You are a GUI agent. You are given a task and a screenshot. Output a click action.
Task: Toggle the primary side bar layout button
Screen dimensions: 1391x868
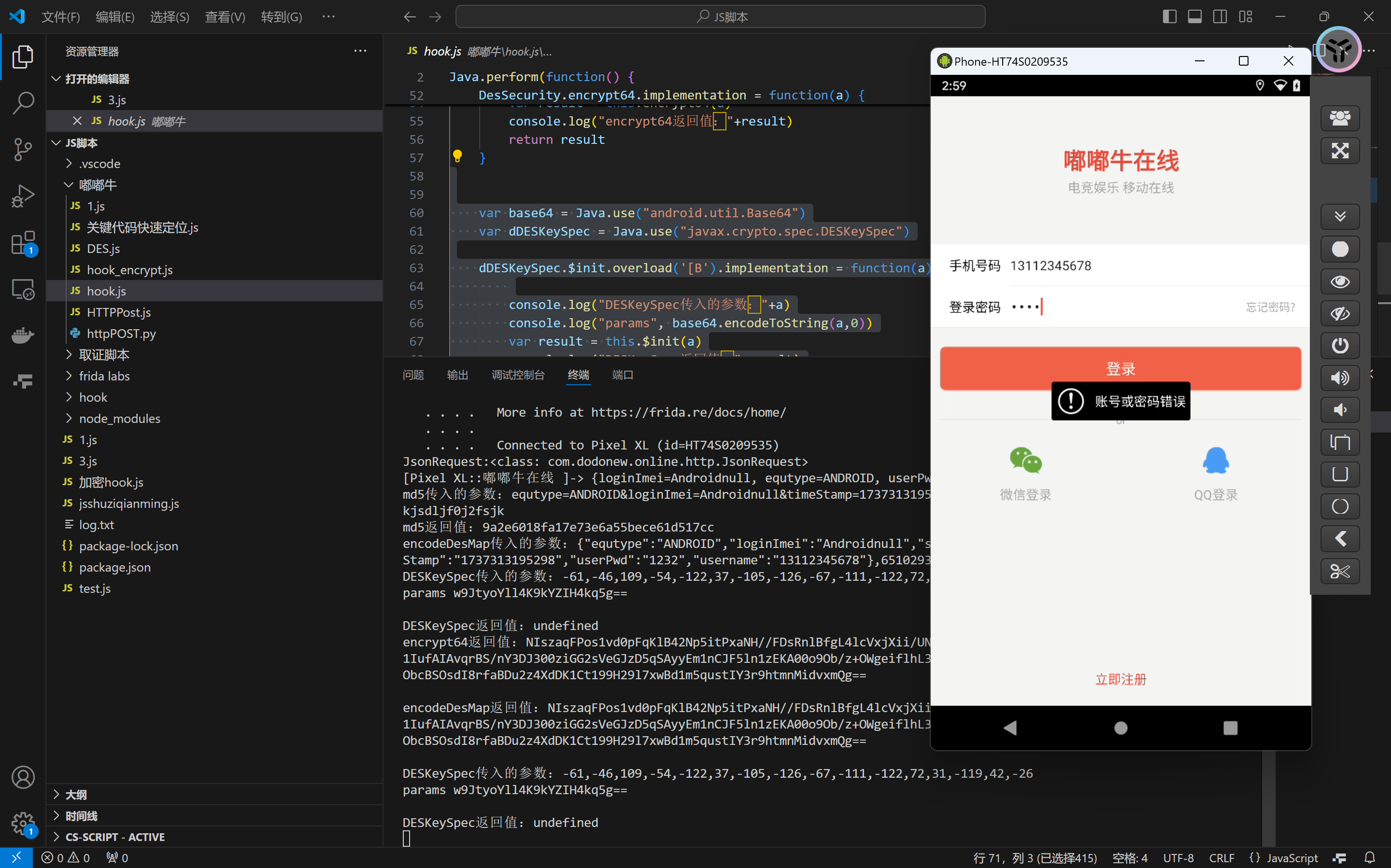(1169, 16)
